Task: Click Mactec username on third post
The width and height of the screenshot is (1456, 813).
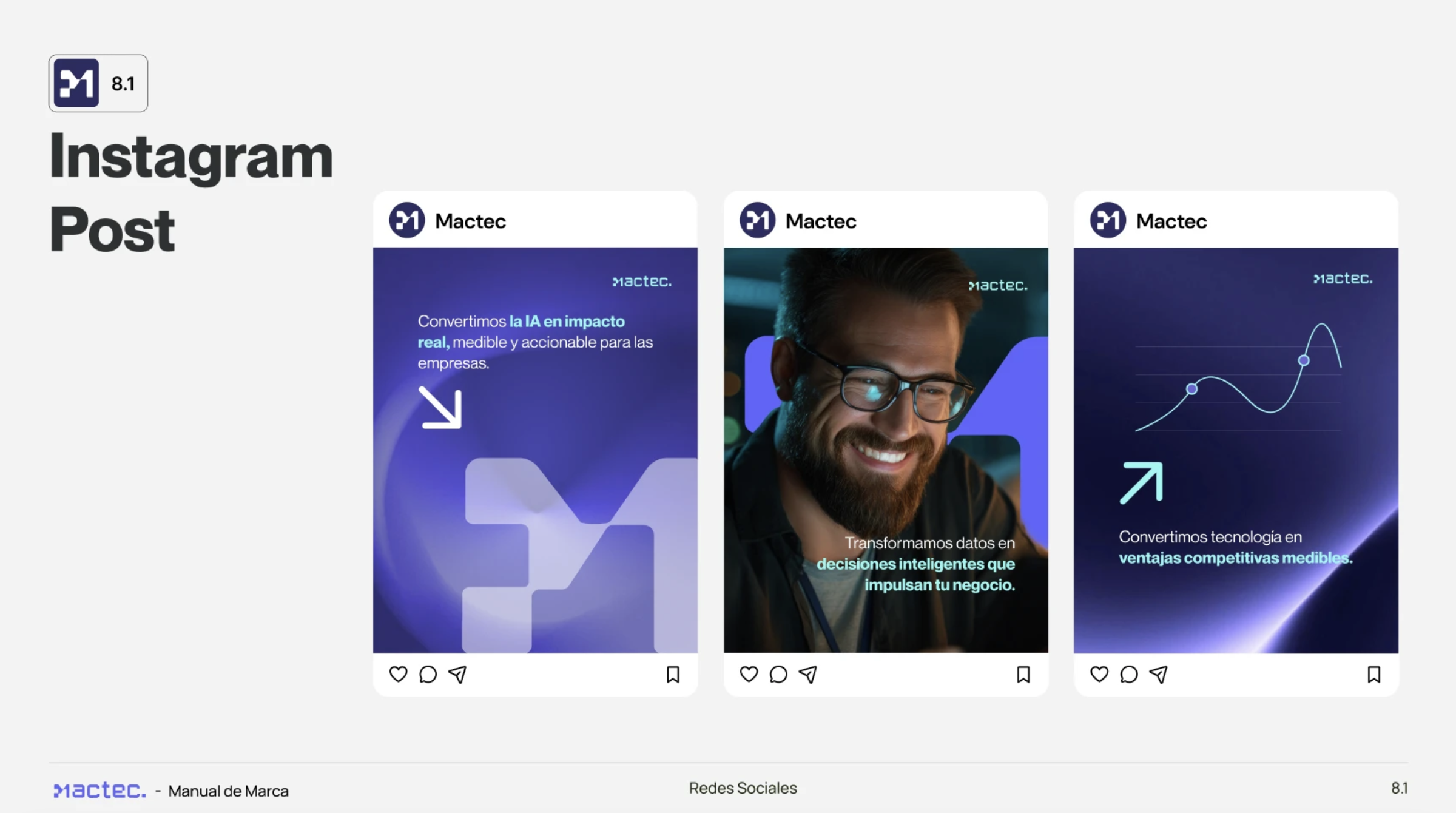Action: click(x=1171, y=221)
